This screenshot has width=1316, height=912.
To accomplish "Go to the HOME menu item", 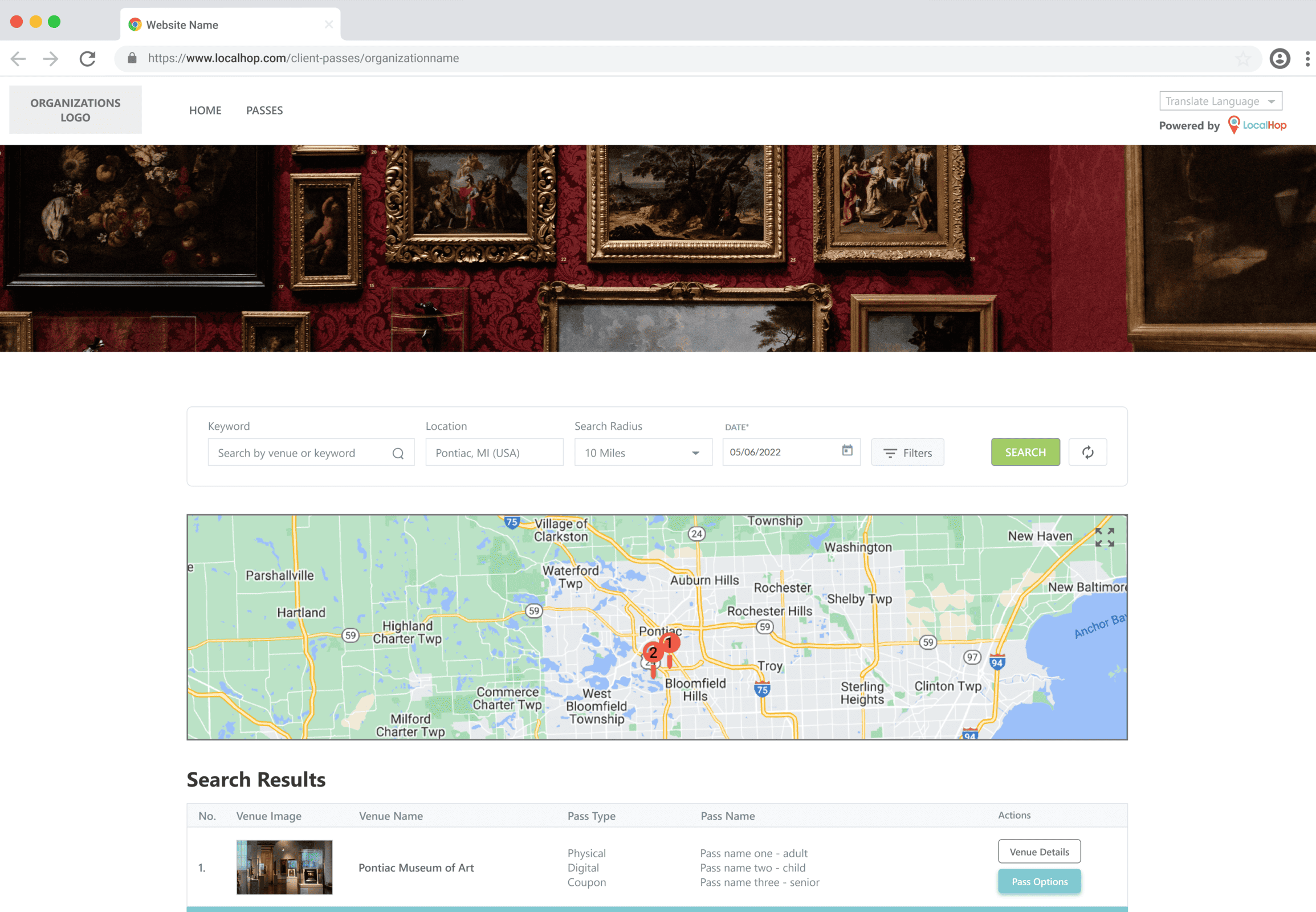I will point(205,110).
